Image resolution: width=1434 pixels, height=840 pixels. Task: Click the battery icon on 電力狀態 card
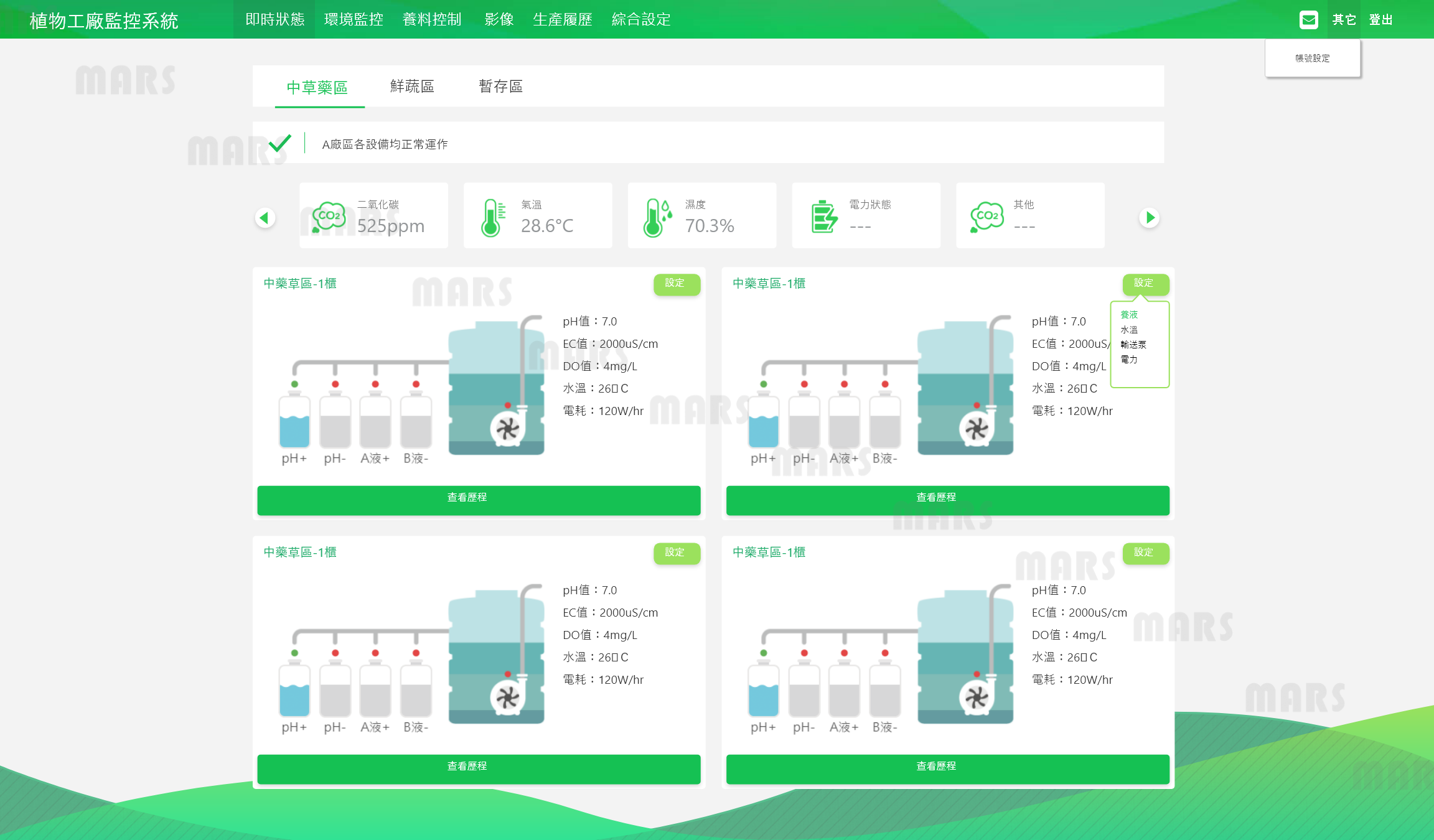click(824, 217)
